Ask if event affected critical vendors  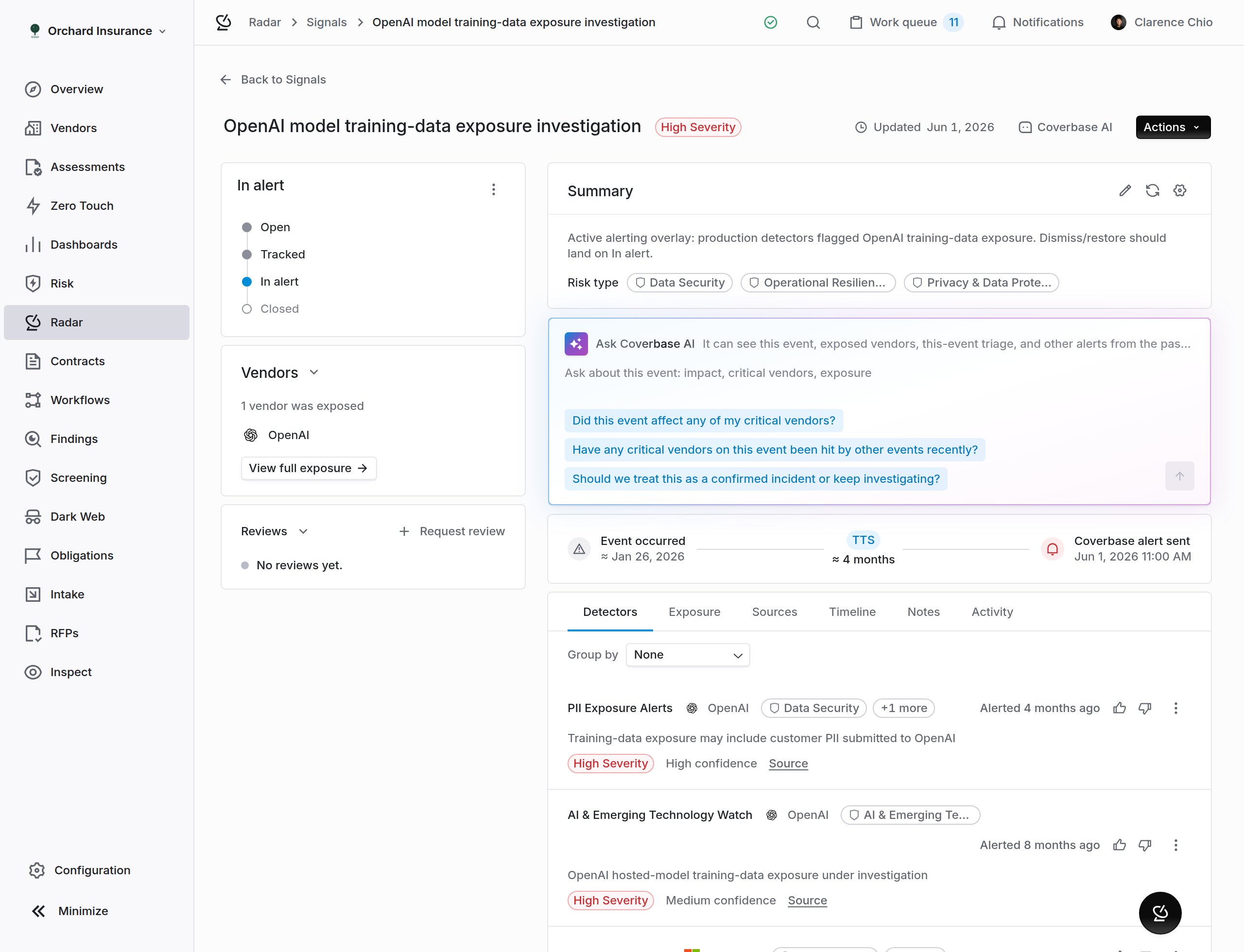click(704, 421)
